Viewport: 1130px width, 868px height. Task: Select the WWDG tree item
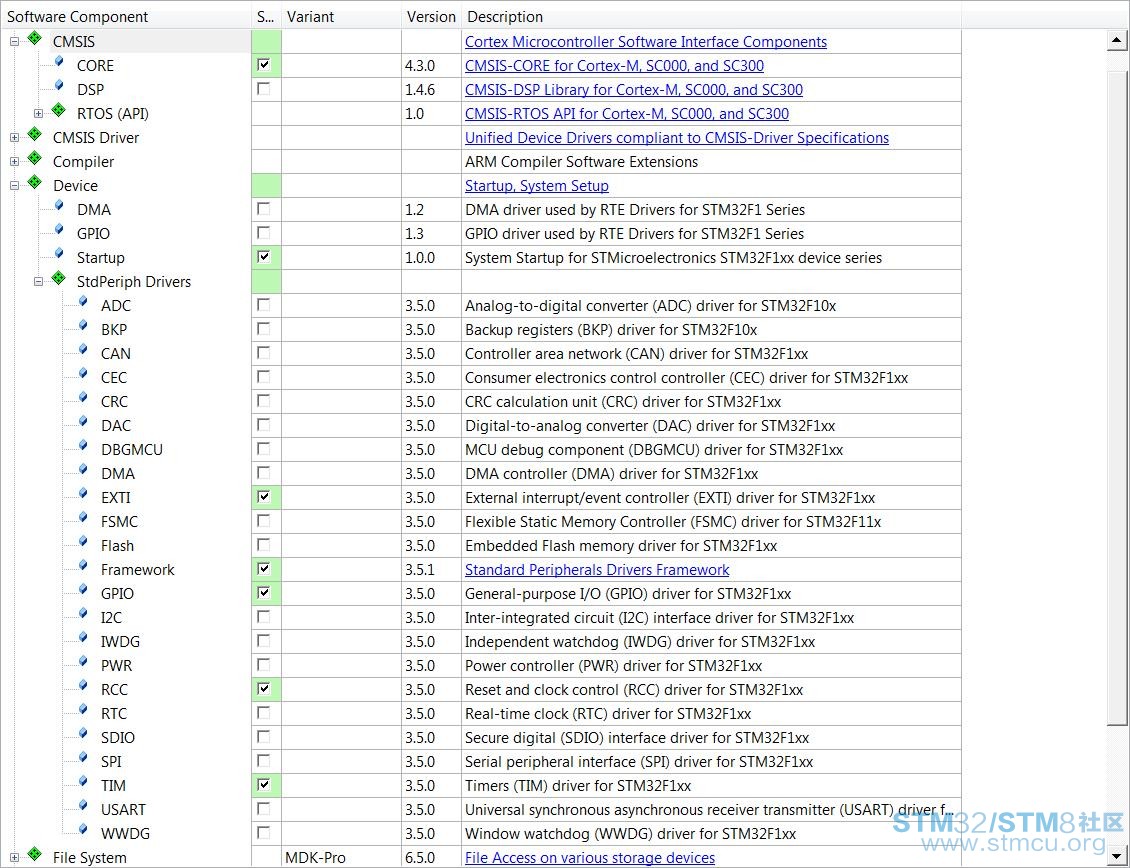125,833
